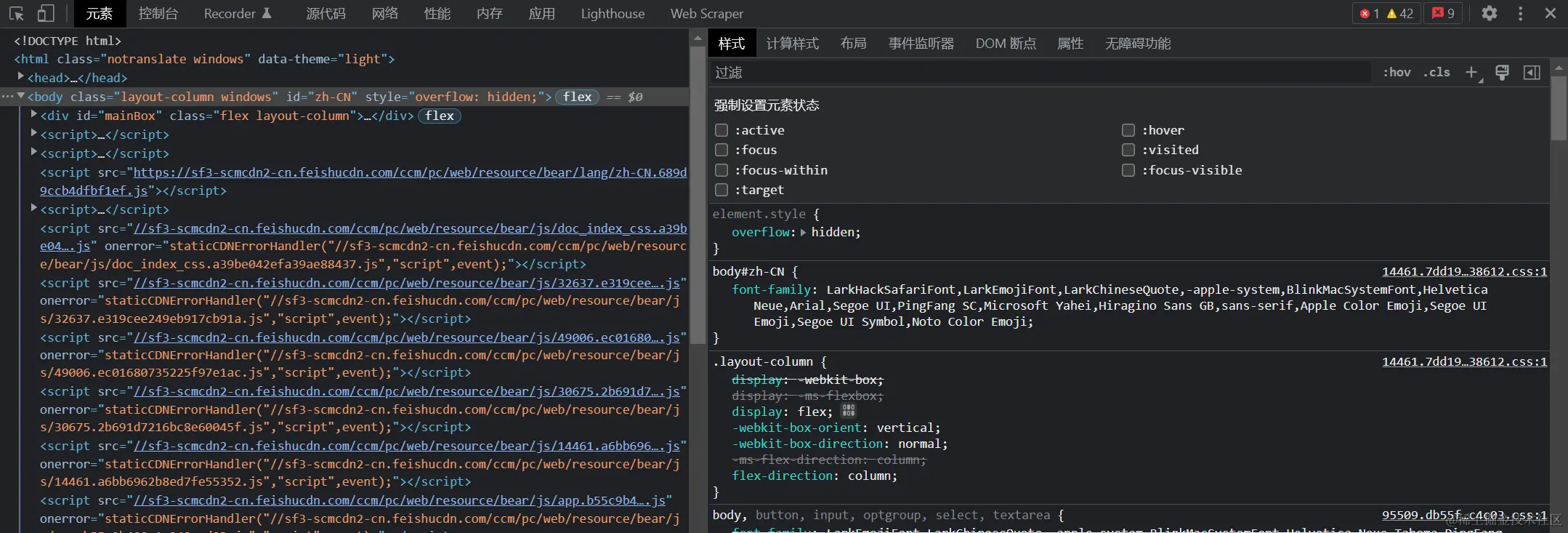
Task: Open stylesheet link beside body#zh-CN rule
Action: 1464,271
